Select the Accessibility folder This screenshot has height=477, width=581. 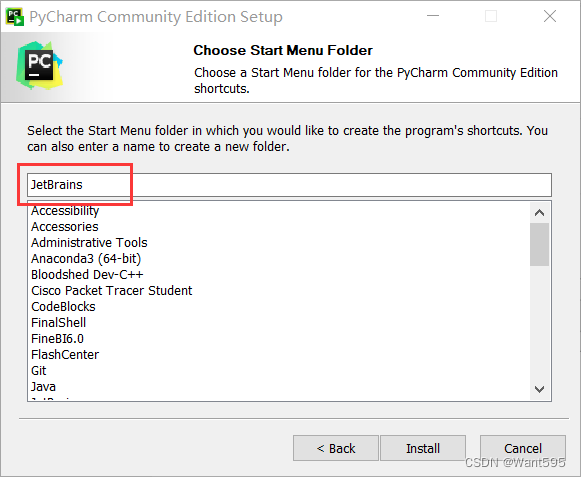coord(65,211)
